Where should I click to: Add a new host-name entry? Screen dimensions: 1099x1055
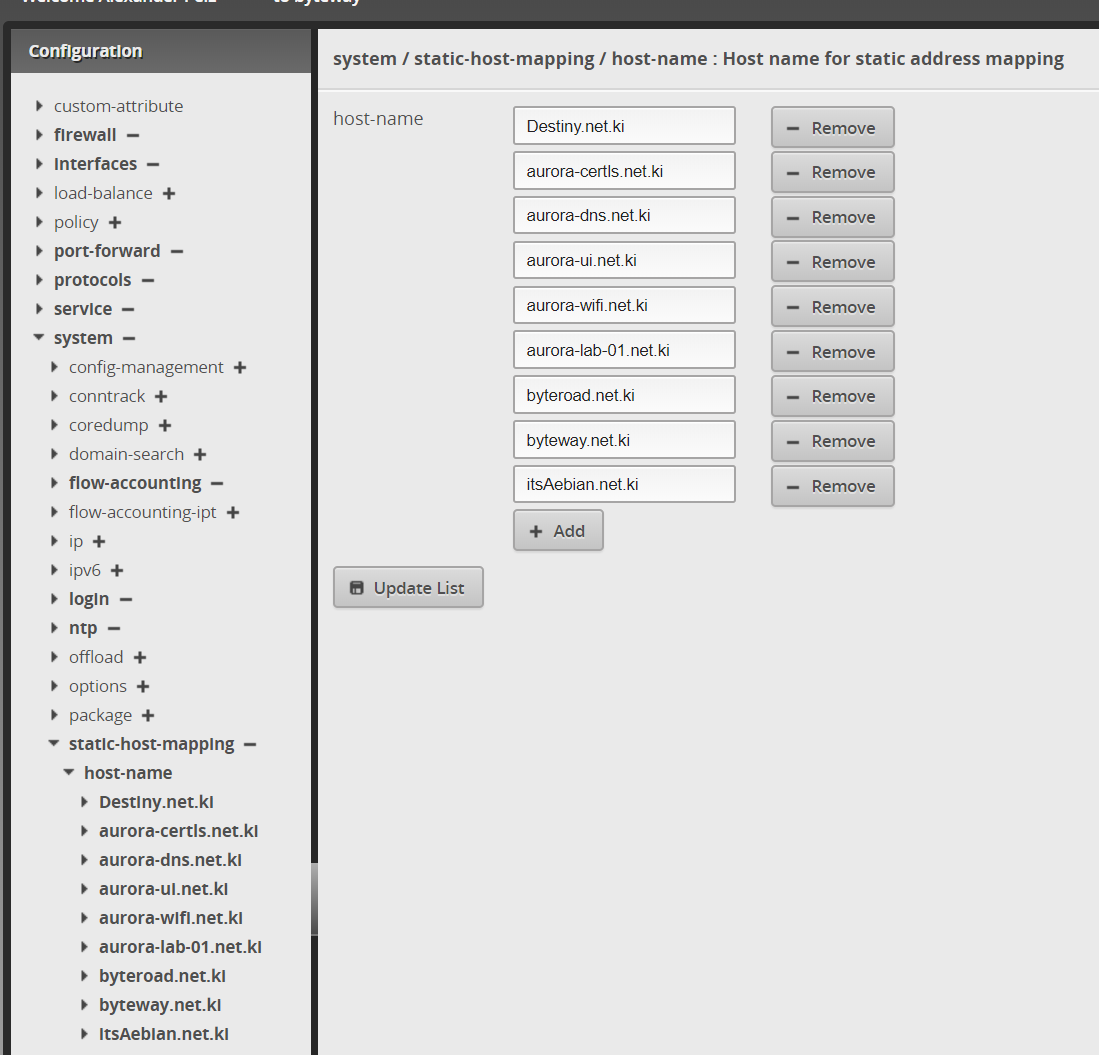point(558,531)
